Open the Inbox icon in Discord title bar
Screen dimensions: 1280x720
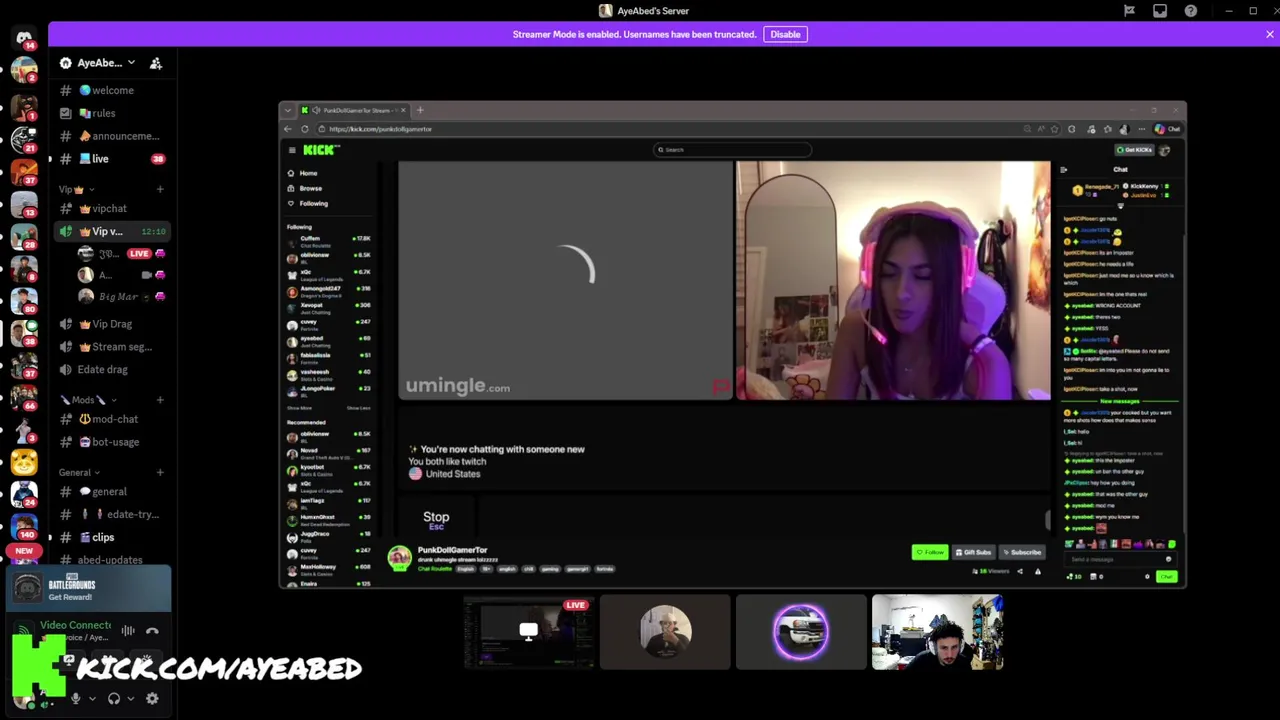point(1160,11)
